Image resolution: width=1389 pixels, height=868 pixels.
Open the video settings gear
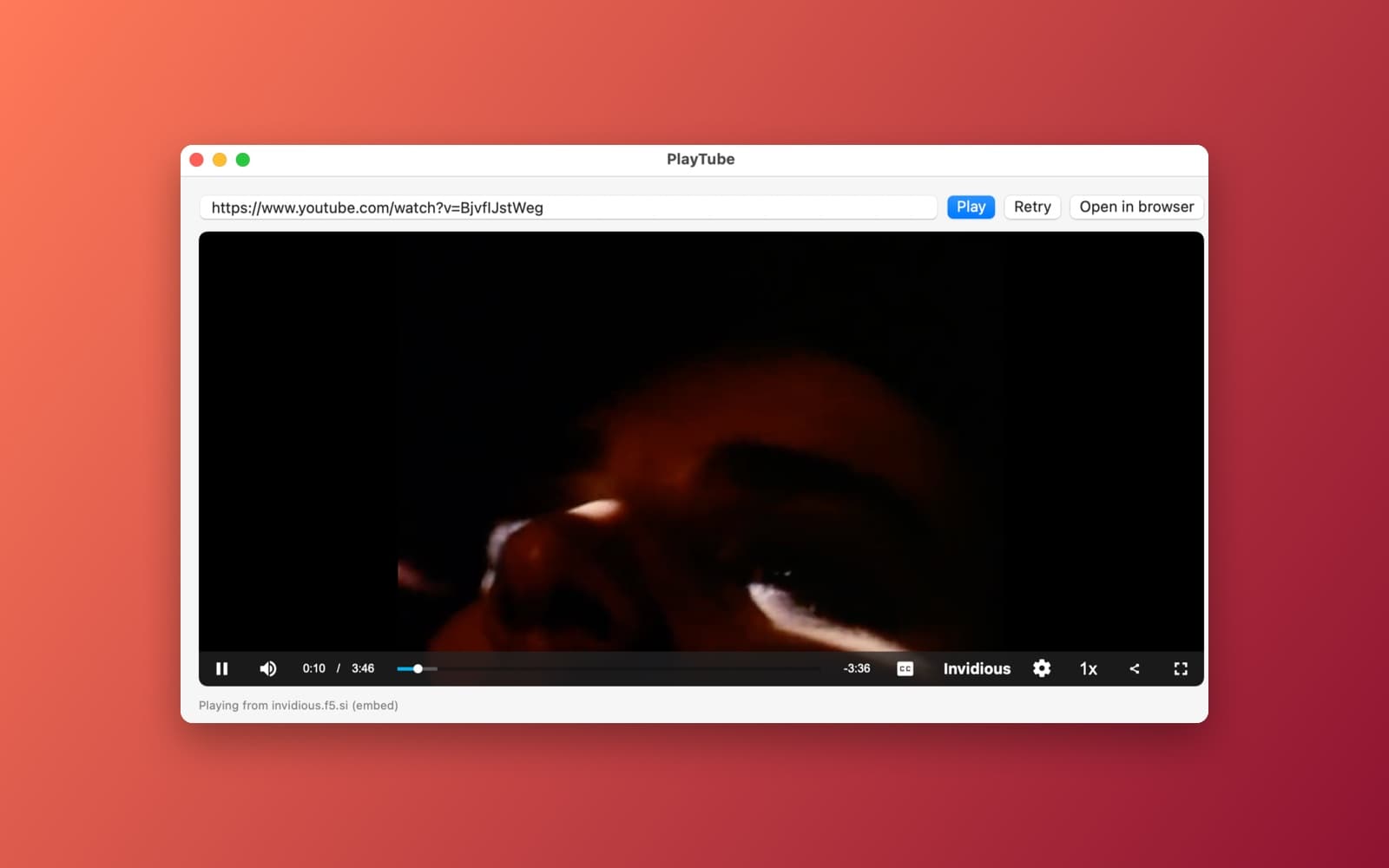coord(1042,668)
